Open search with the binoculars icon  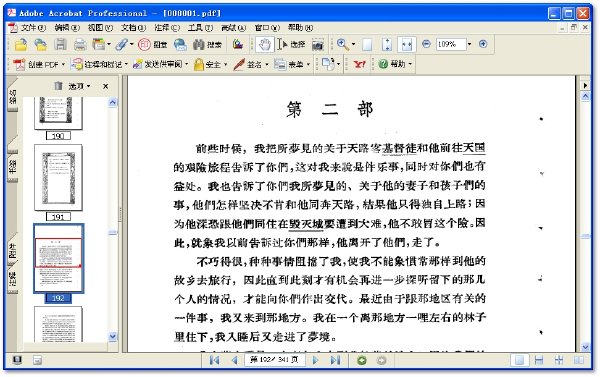pyautogui.click(x=198, y=45)
